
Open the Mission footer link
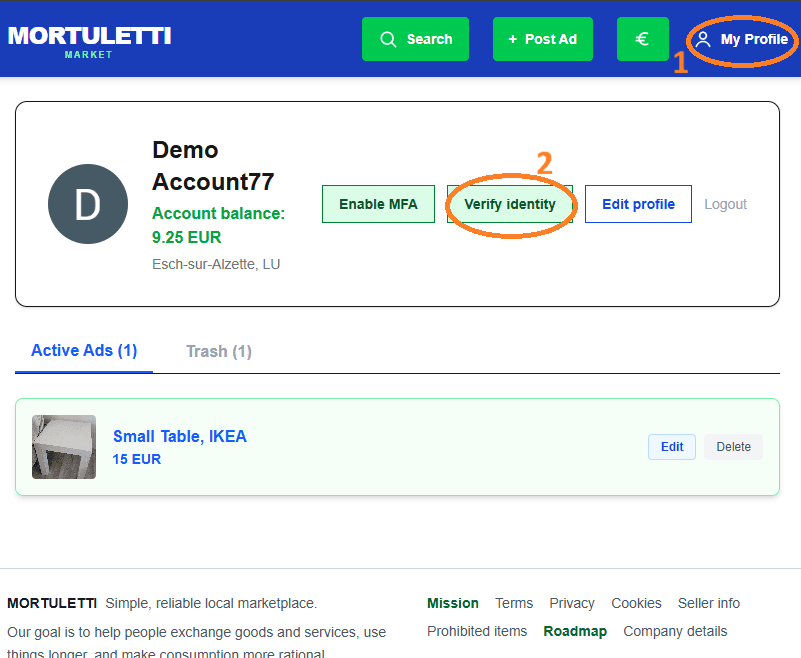coord(453,603)
